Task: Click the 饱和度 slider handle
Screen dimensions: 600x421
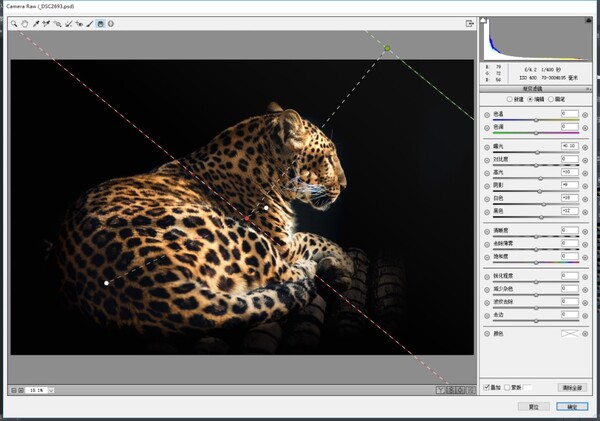Action: [536, 263]
